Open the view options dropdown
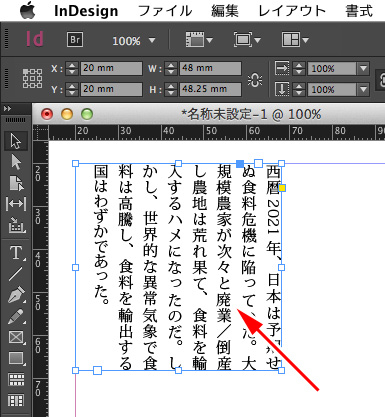Viewport: 385px width, 417px height. (x=199, y=40)
